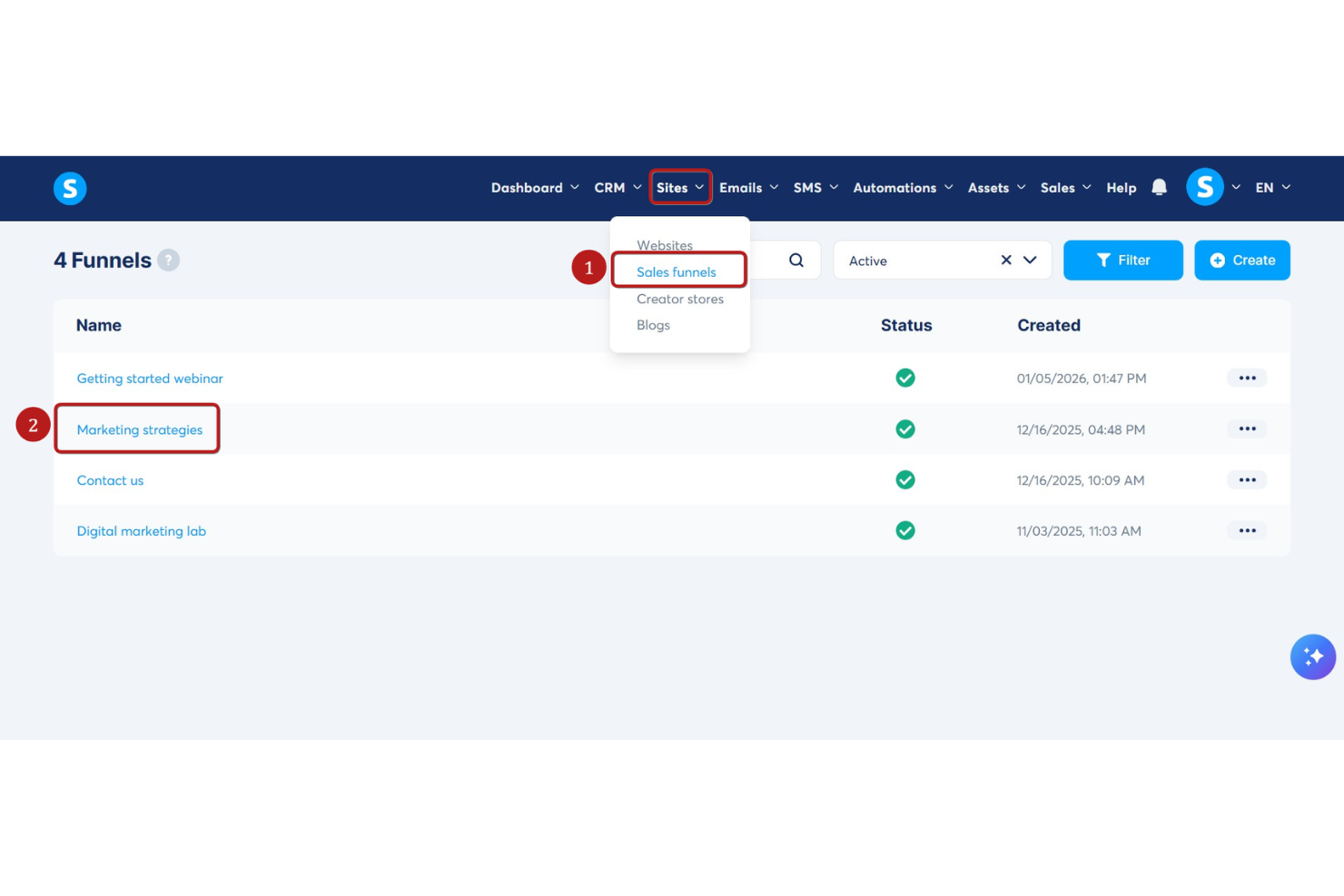This screenshot has height=896, width=1344.
Task: Click status checkmark for Digital marketing lab
Action: click(905, 530)
